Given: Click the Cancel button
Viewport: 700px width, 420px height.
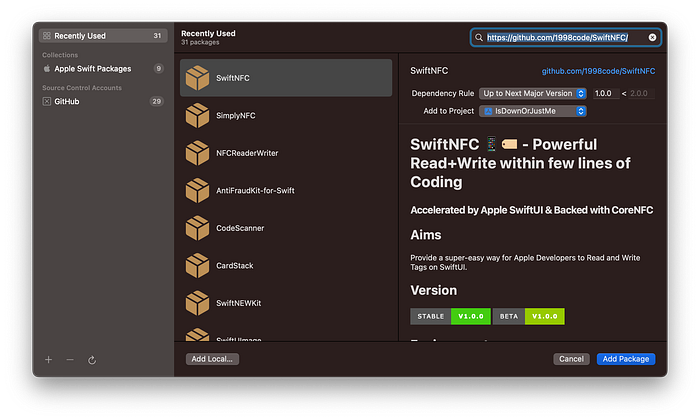Looking at the screenshot, I should (x=571, y=359).
